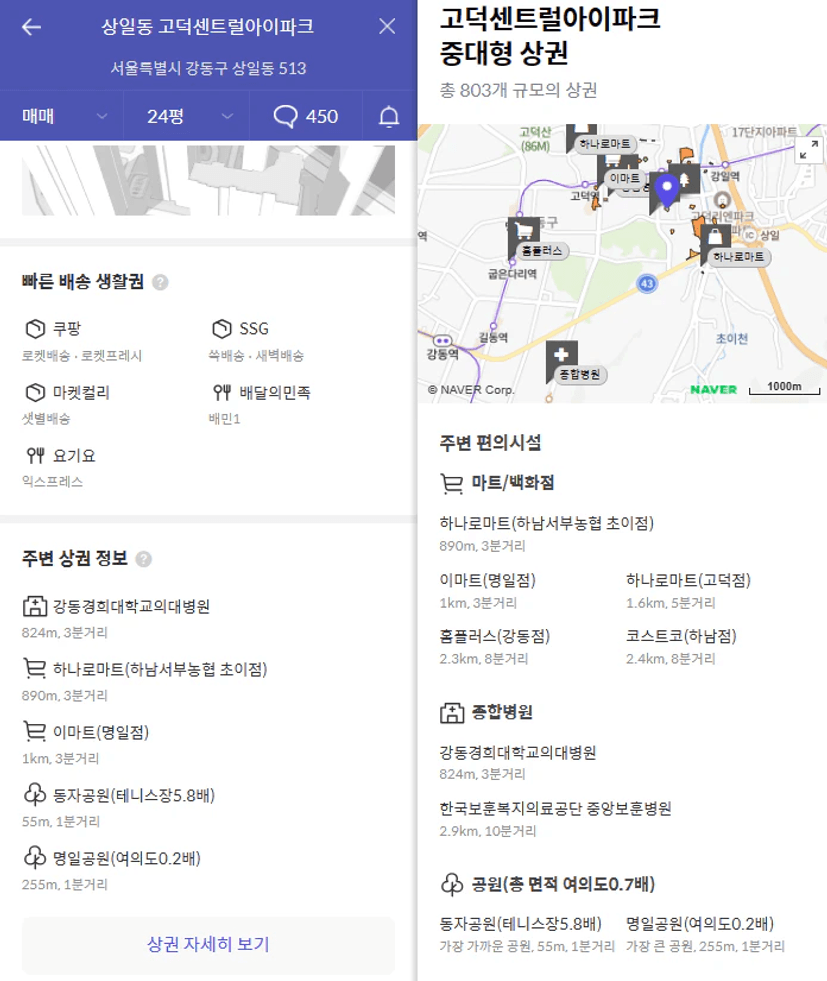
Task: Close the 상일동 고덕센트럴아이파크 panel
Action: click(387, 26)
